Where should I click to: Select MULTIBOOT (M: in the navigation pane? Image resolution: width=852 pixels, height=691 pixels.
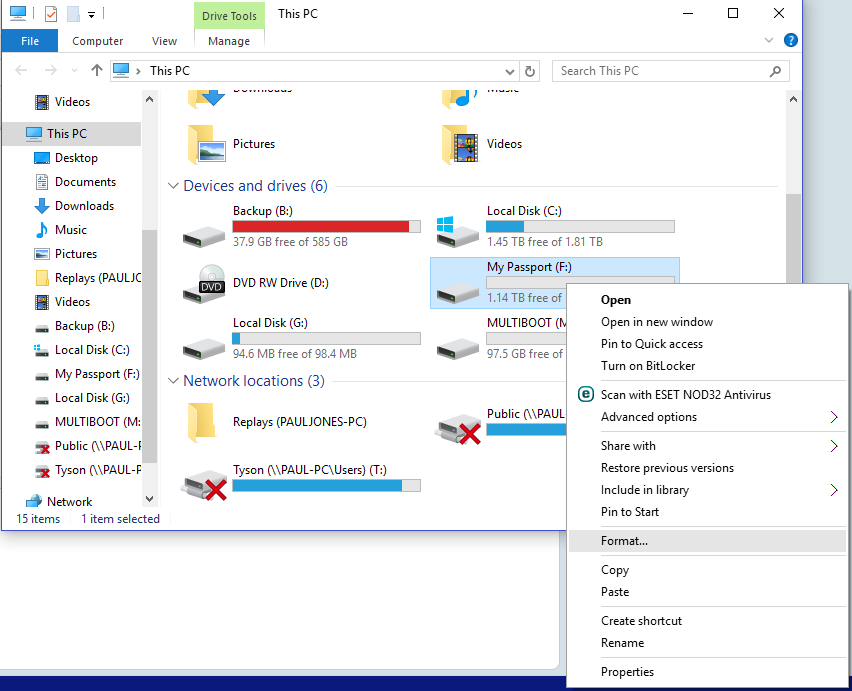97,422
